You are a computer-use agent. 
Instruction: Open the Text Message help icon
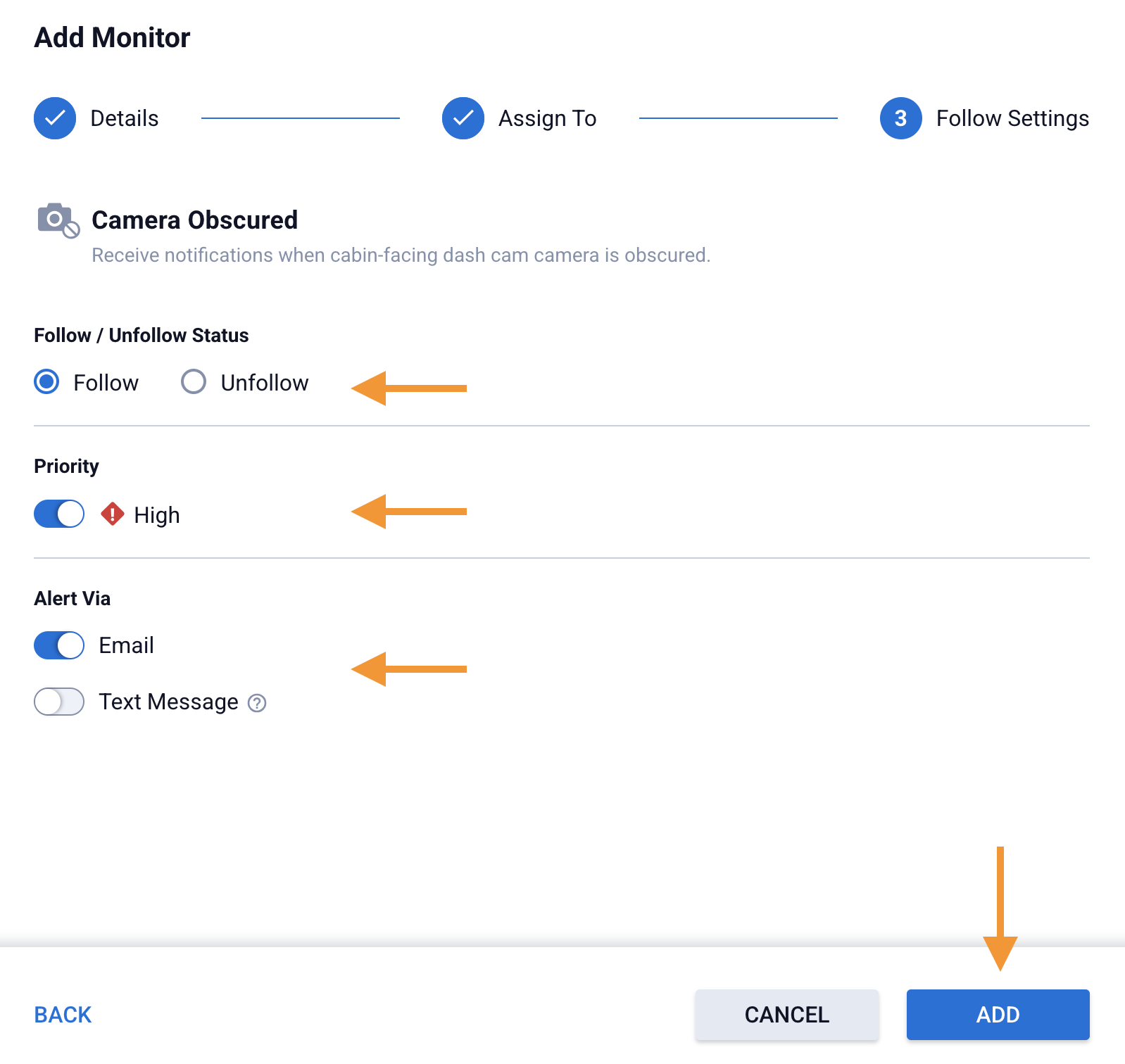pyautogui.click(x=258, y=703)
